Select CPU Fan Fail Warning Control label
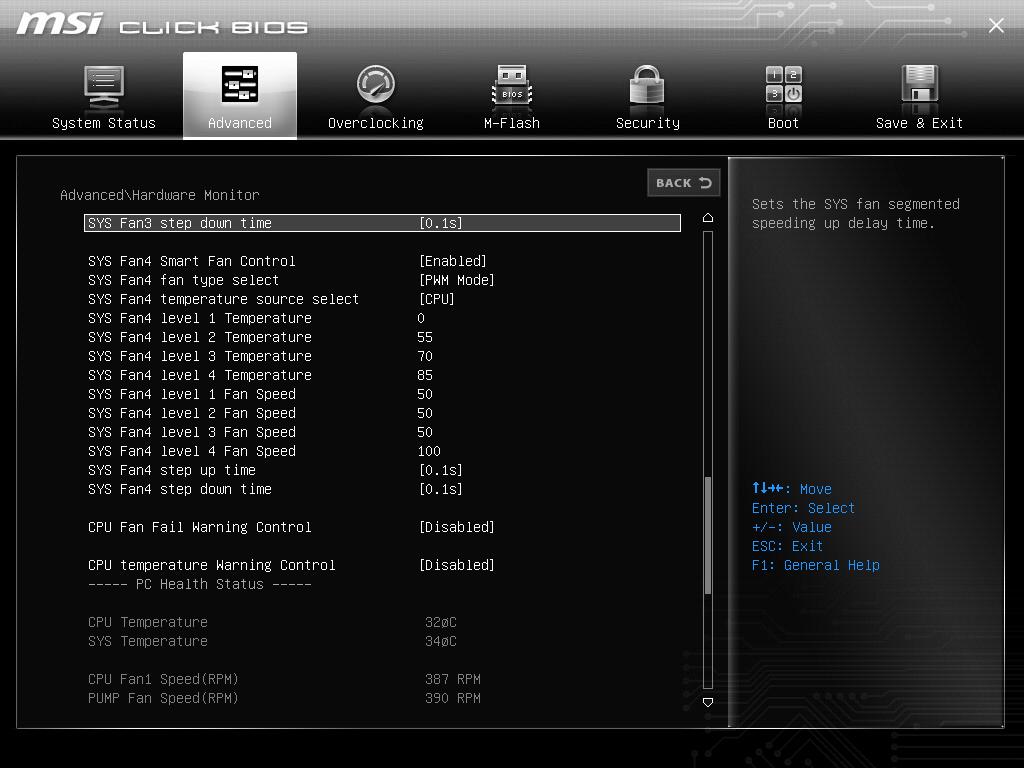Viewport: 1024px width, 768px height. (x=200, y=527)
